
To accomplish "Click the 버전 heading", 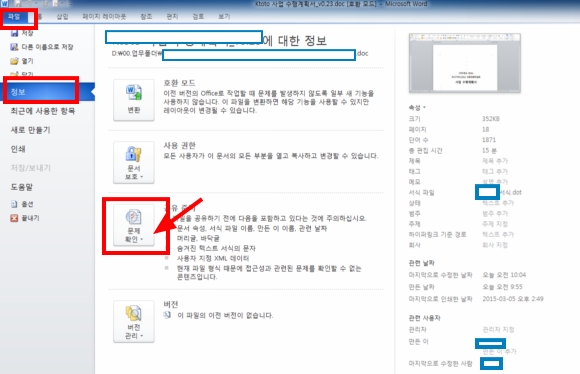I will (171, 304).
